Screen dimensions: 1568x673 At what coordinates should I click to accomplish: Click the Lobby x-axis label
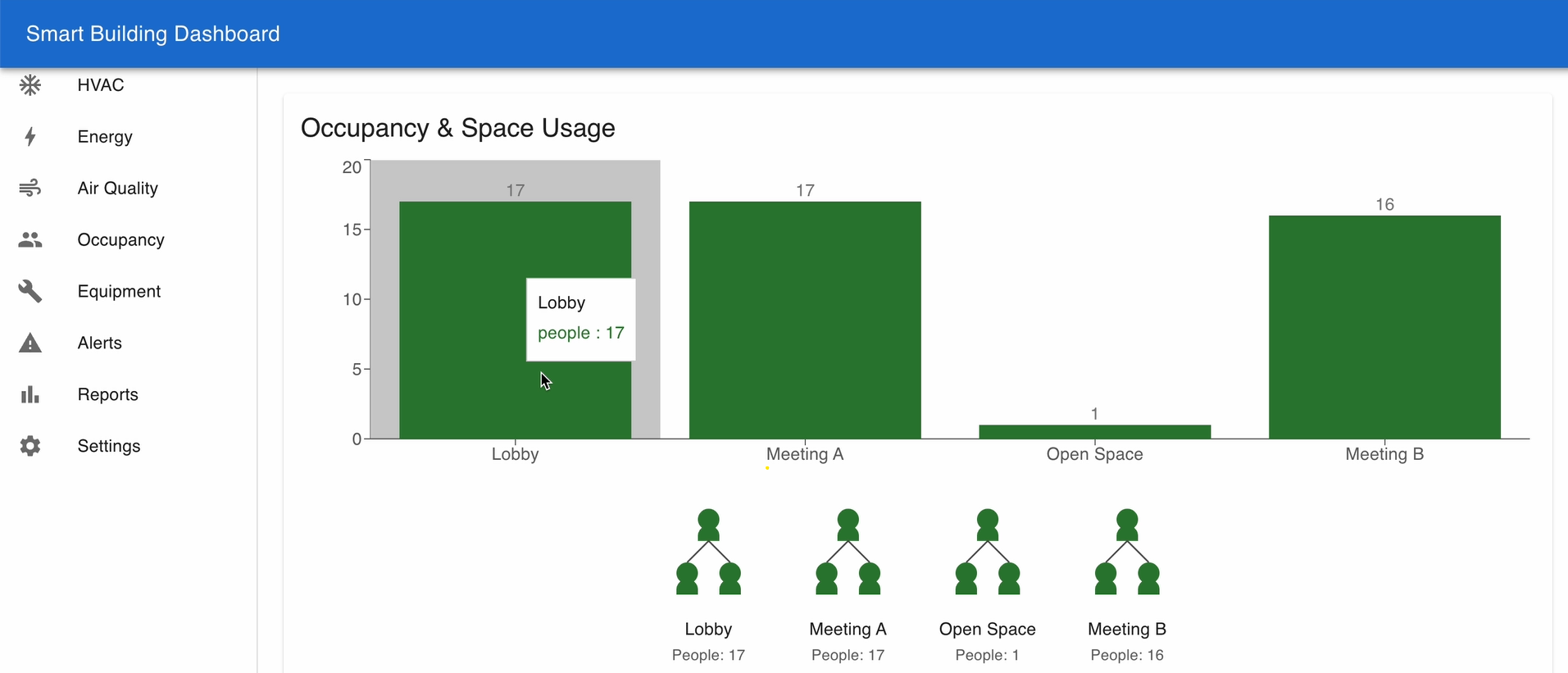pyautogui.click(x=515, y=454)
